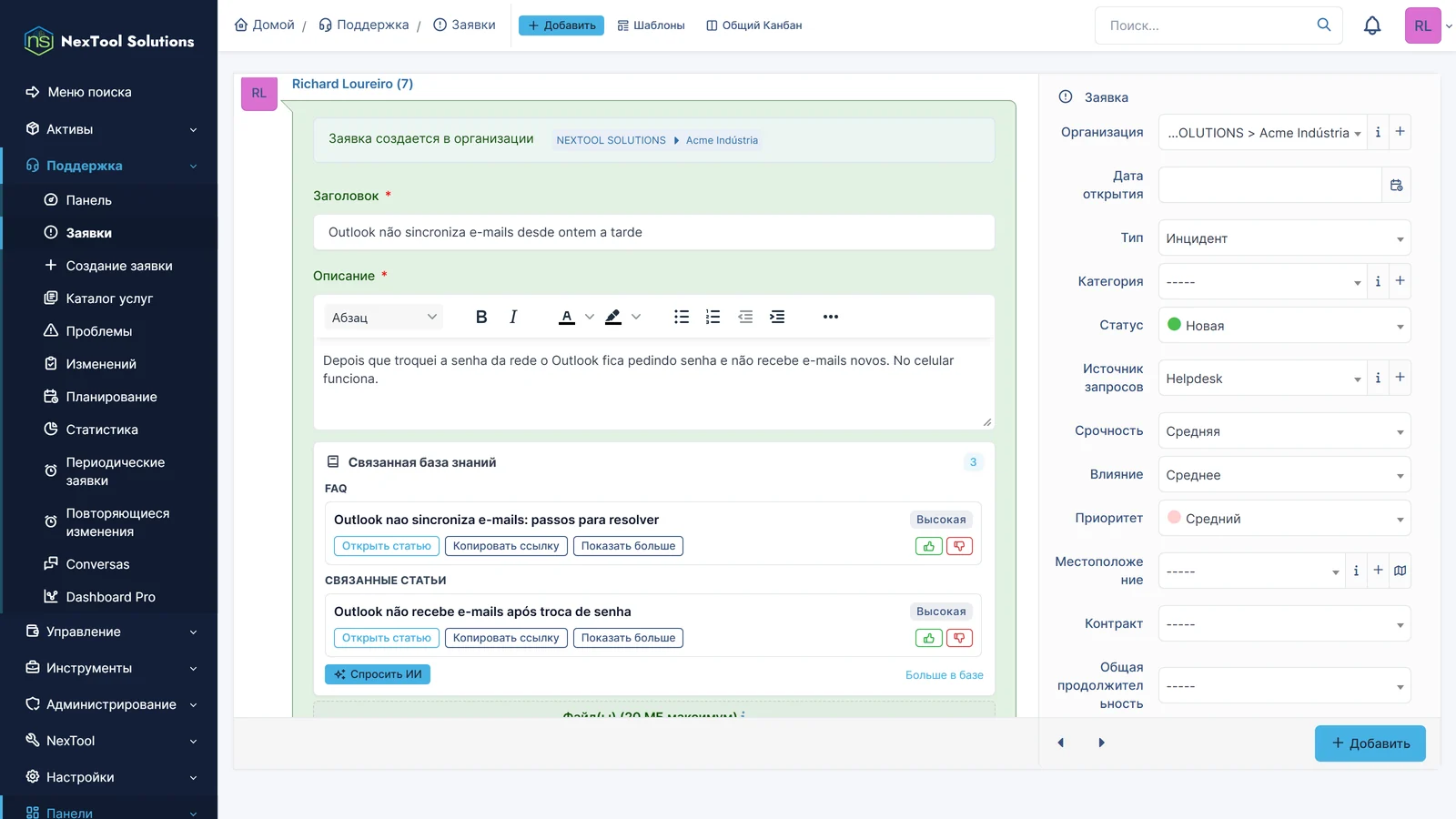Open the Тип dropdown set to Инцидент
Screen dimensions: 1456x819
pos(1284,238)
